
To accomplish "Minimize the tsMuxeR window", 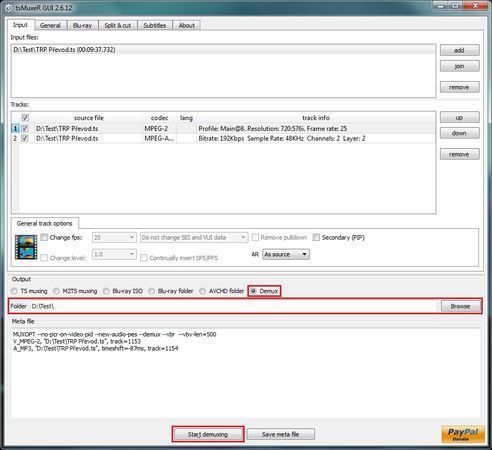I will click(x=440, y=5).
